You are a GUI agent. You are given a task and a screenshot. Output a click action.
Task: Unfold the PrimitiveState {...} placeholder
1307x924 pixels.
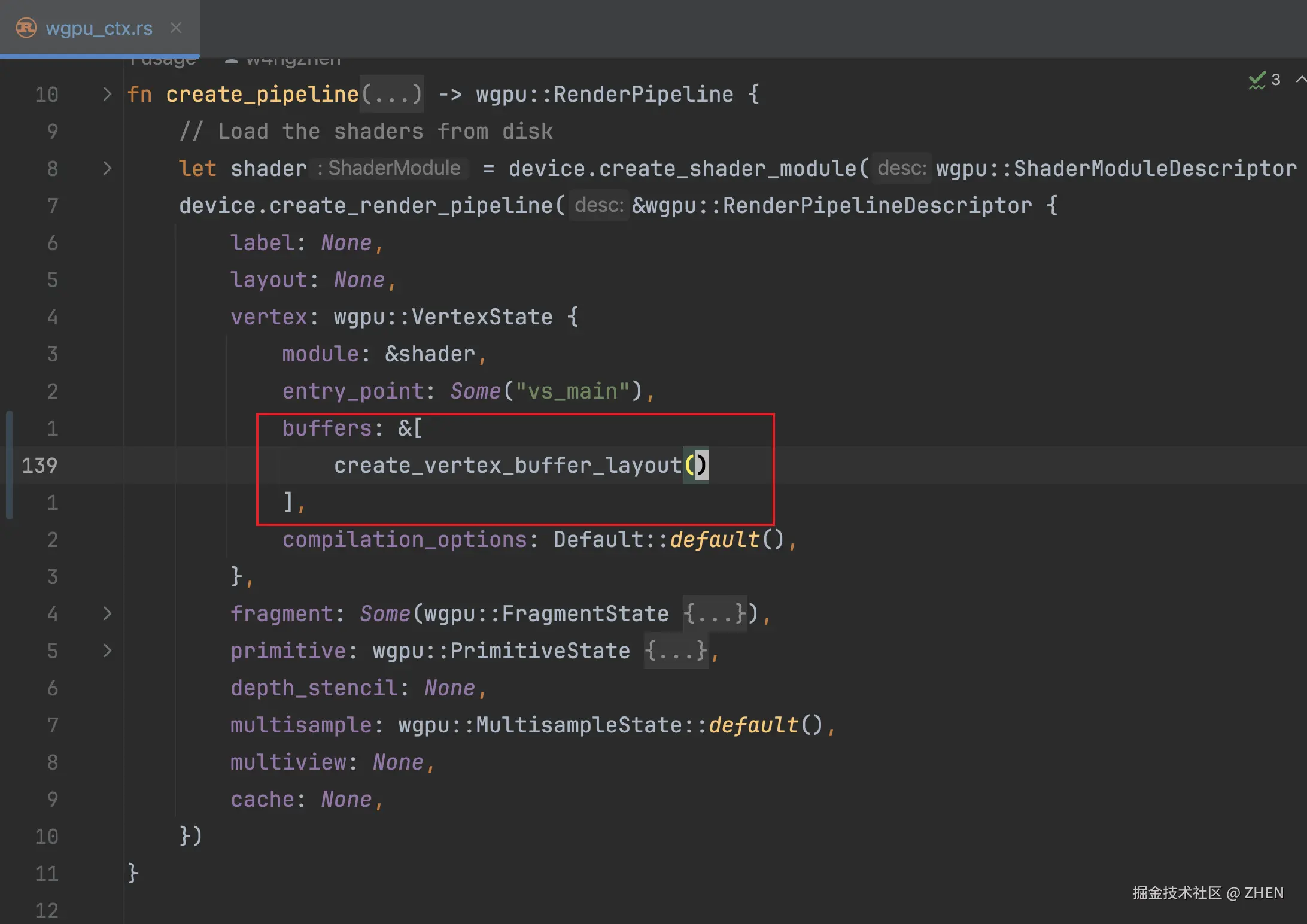(676, 651)
